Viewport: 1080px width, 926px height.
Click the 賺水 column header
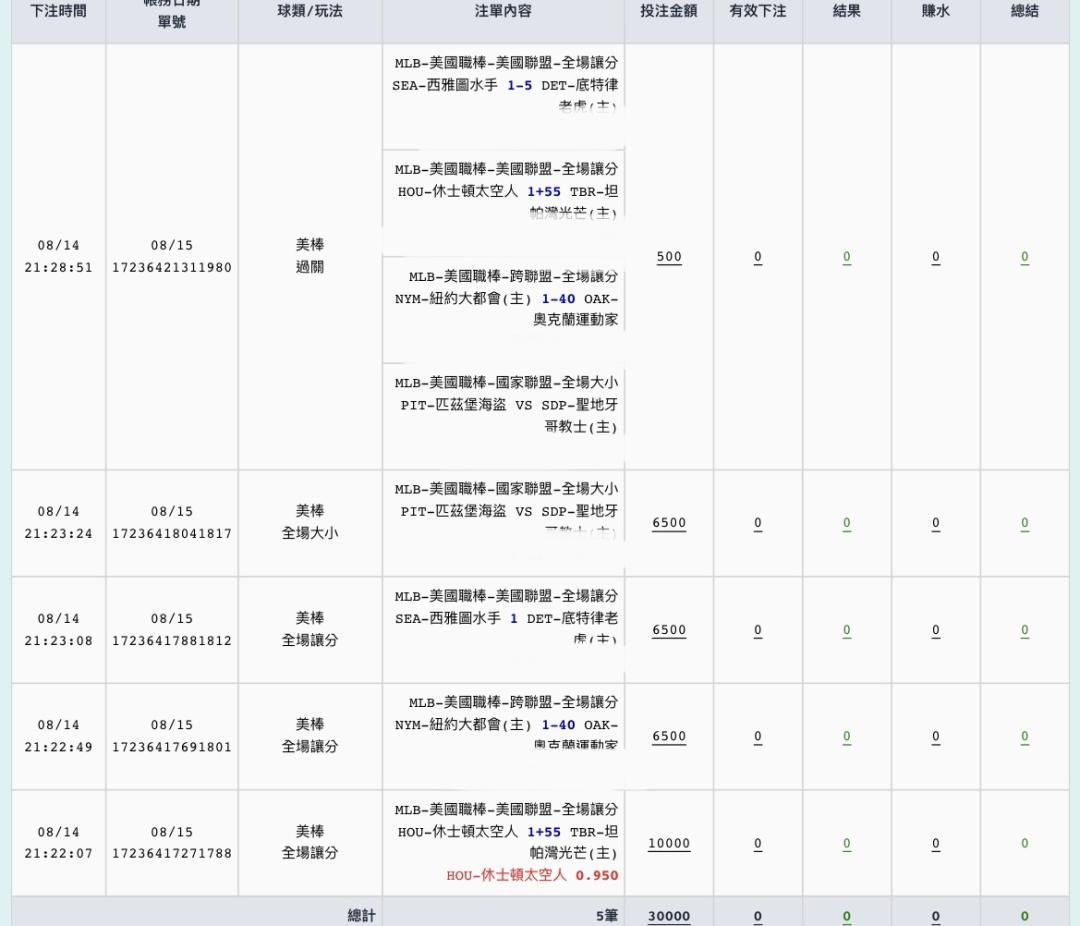[x=935, y=11]
